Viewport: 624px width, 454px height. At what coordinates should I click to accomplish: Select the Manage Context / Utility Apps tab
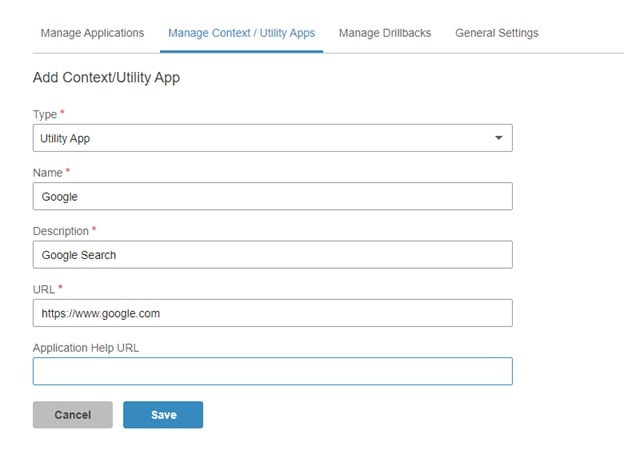click(242, 33)
